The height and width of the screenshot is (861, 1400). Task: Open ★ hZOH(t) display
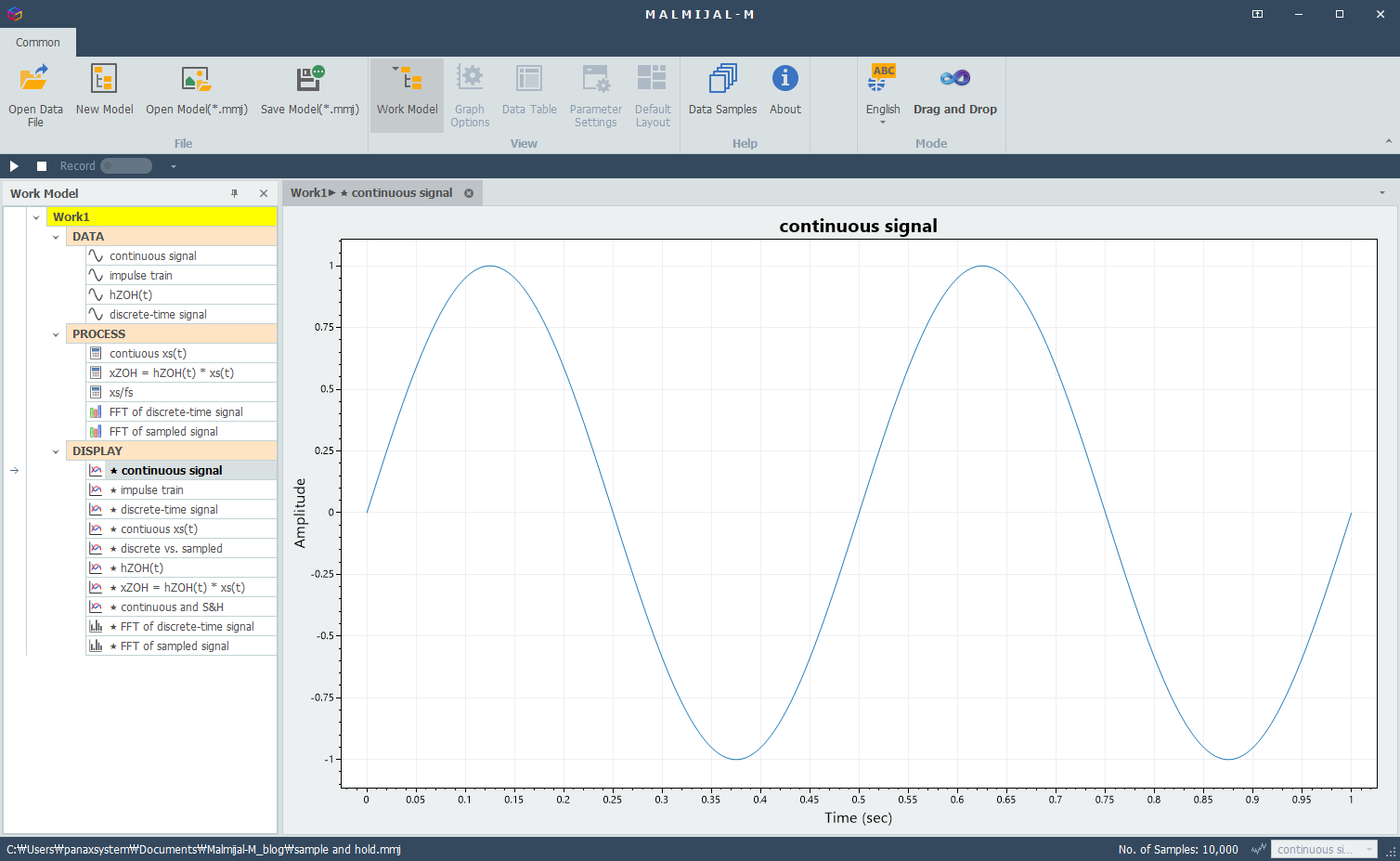(181, 568)
